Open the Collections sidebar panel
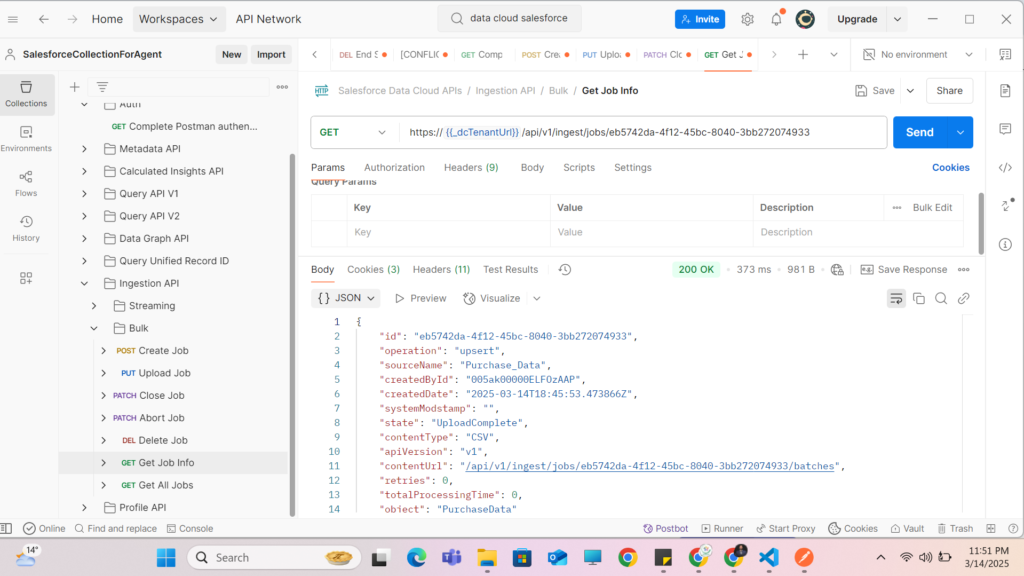Viewport: 1024px width, 576px height. point(26,94)
